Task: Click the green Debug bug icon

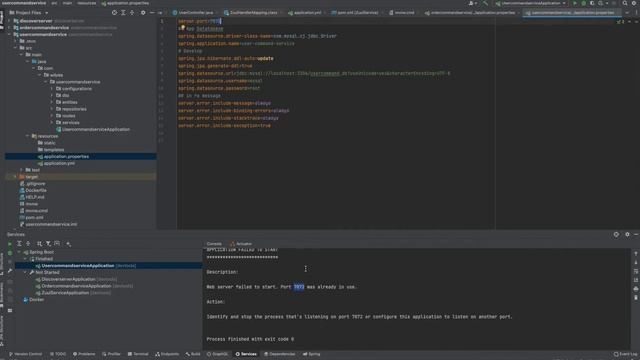Action: click(x=584, y=3)
